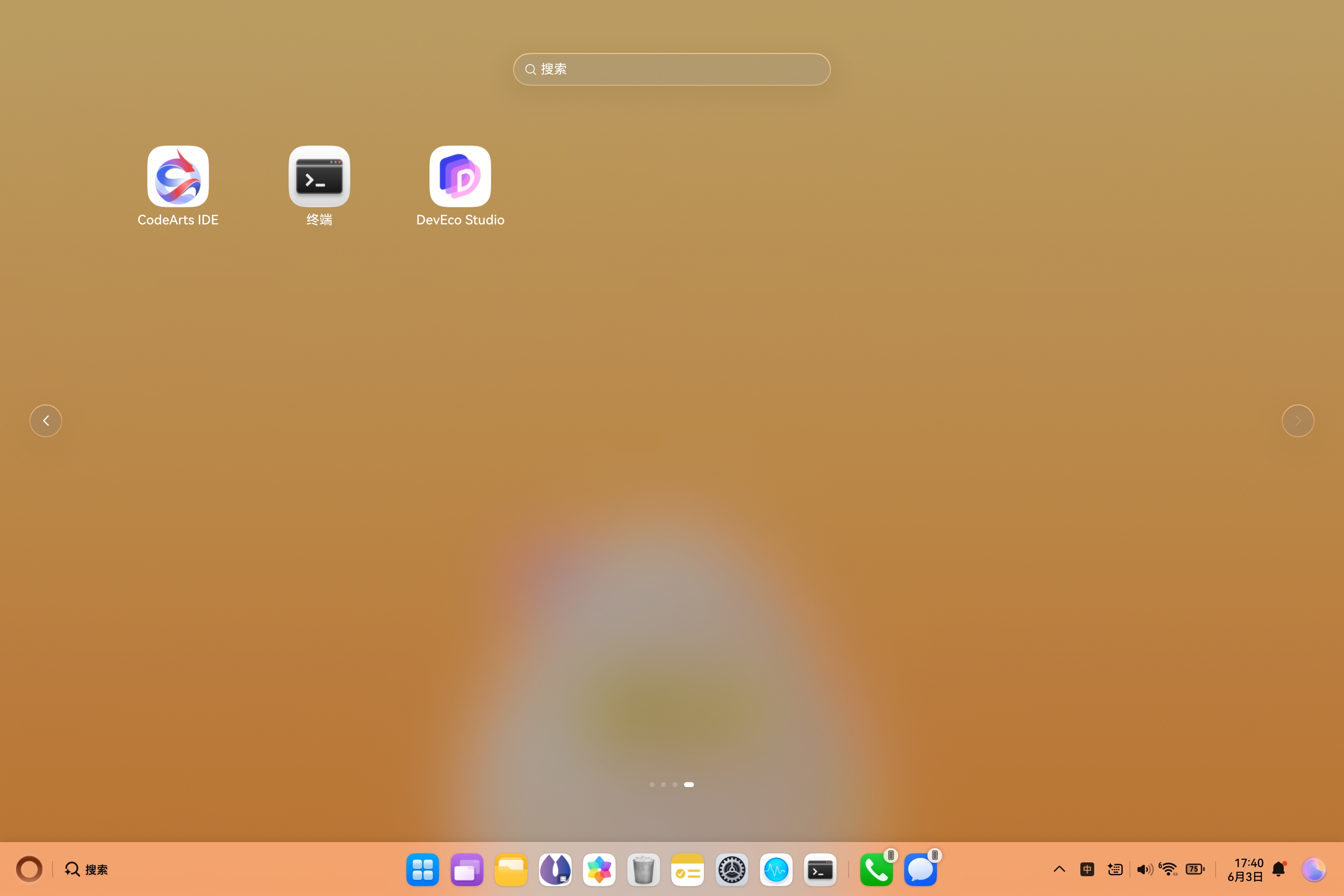Open the clock showing 17:40 6月3日

[x=1246, y=869]
